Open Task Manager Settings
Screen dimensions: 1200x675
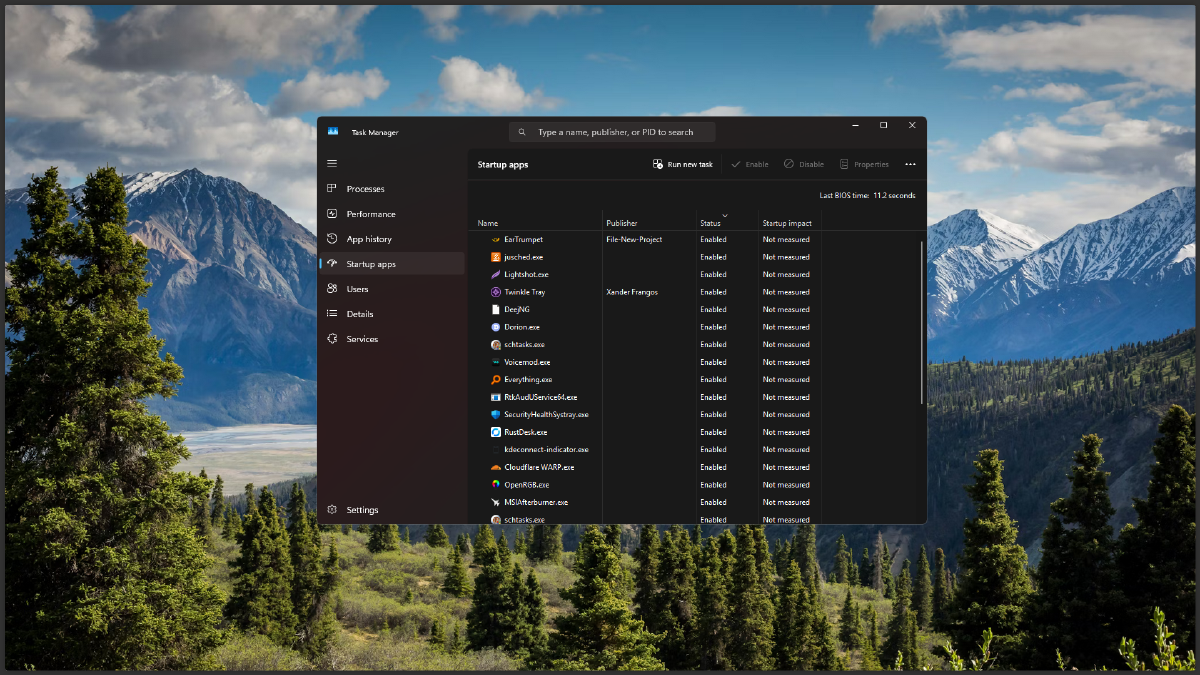(362, 510)
